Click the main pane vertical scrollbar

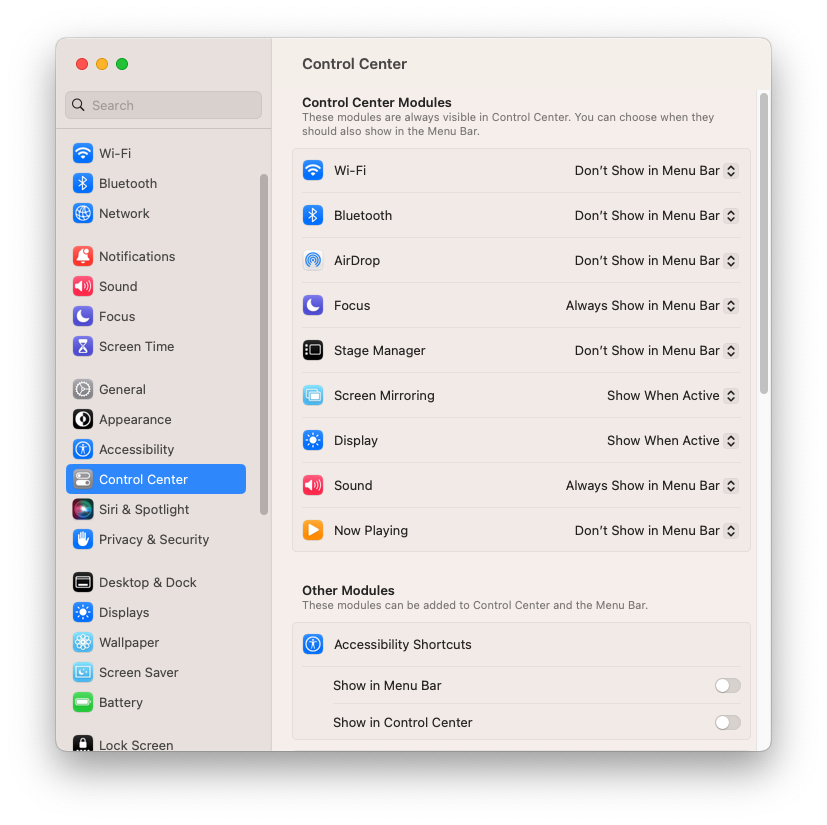point(764,243)
